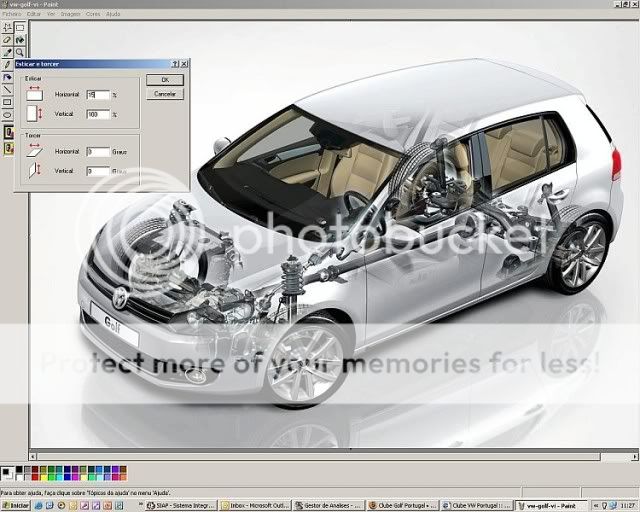Focus the skew Horizontal degrees field

click(98, 152)
